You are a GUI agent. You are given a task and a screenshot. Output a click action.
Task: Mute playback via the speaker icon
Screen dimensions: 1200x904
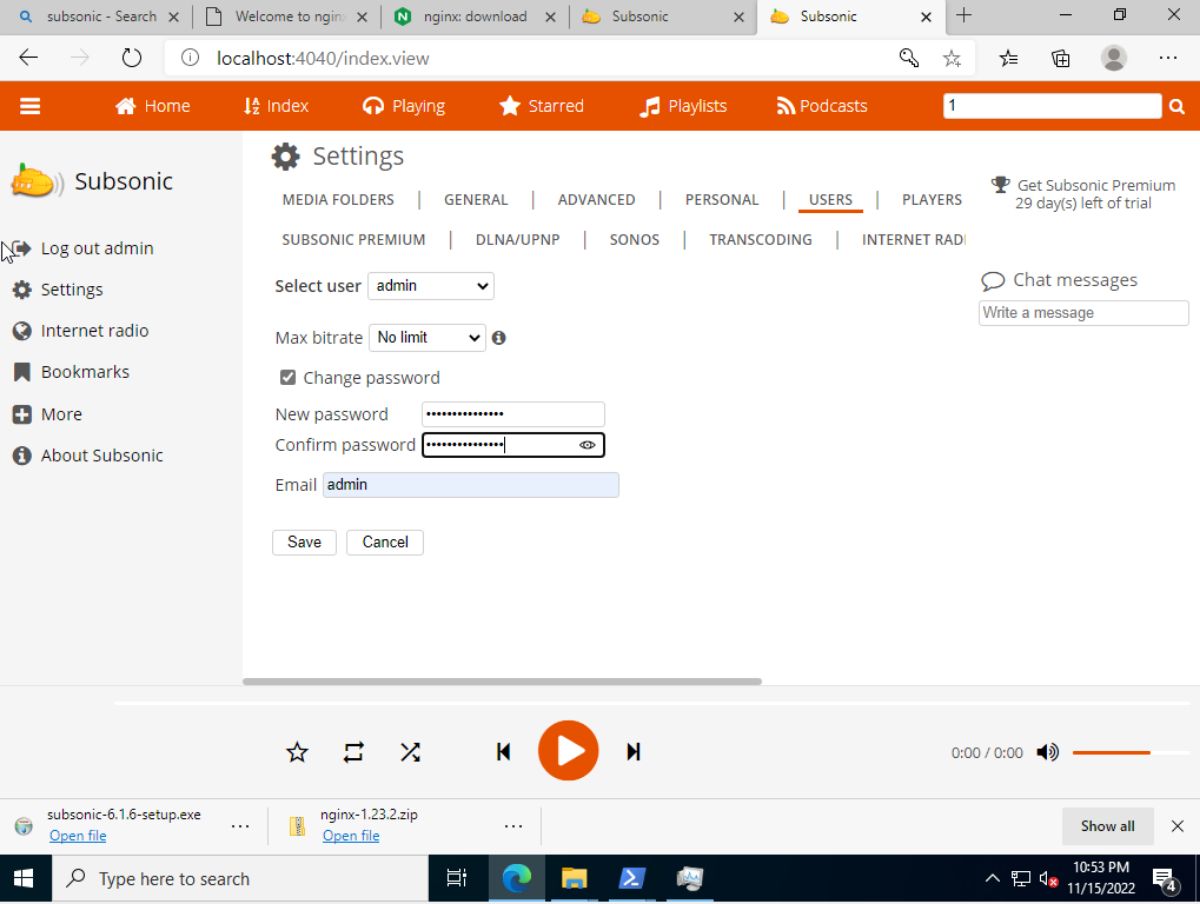(x=1047, y=752)
